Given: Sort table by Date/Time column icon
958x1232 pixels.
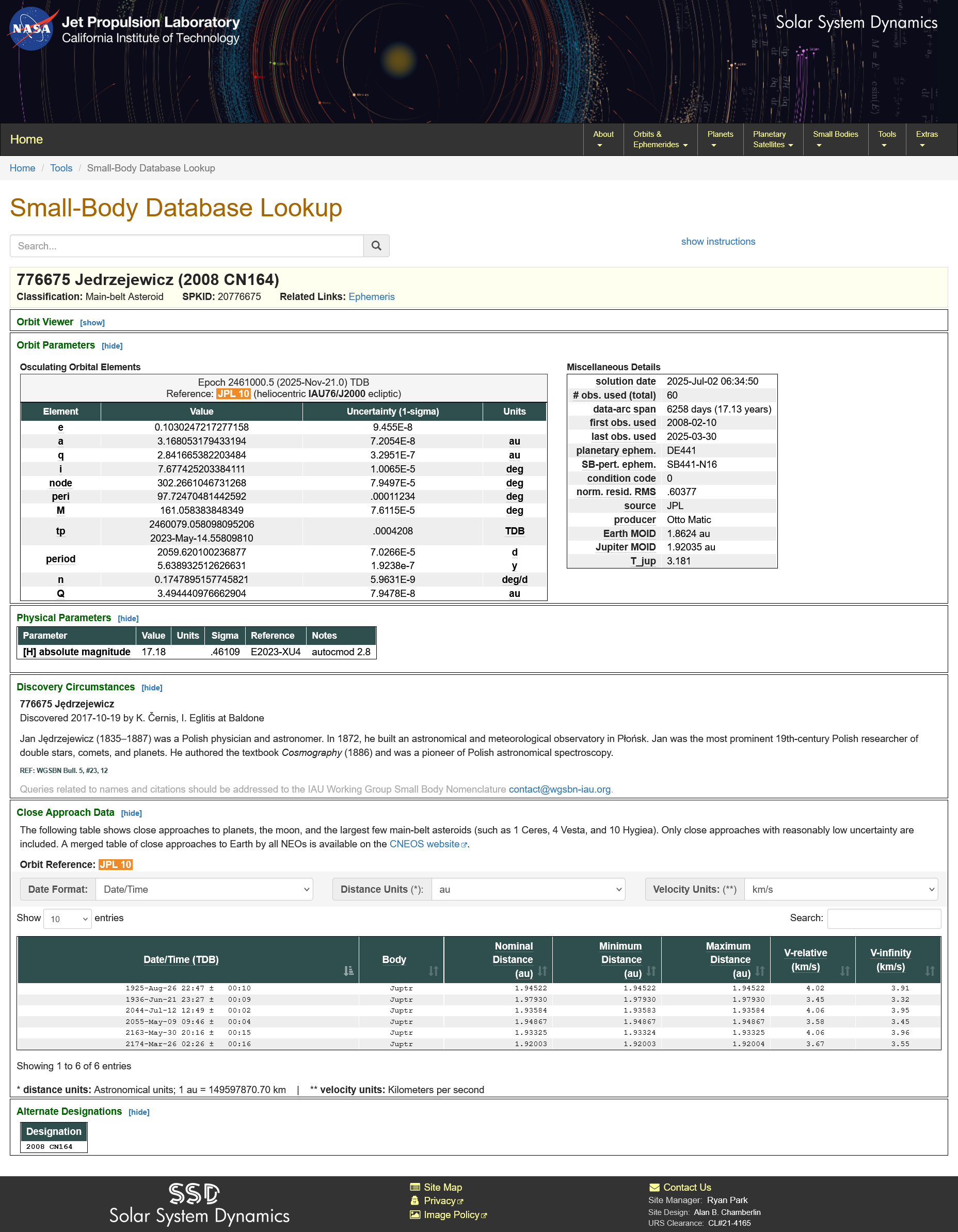Looking at the screenshot, I should point(348,971).
